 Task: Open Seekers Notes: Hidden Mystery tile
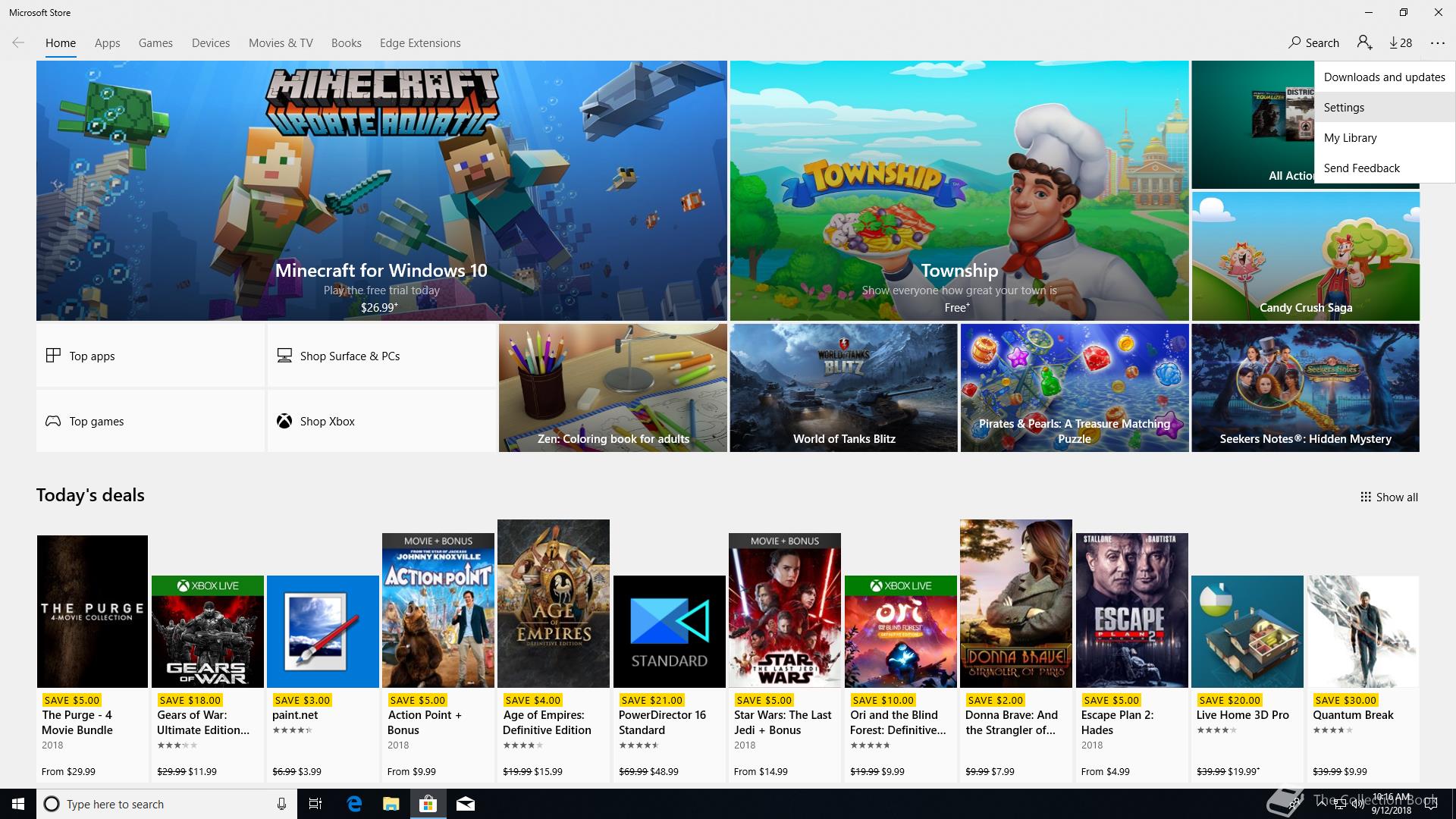[1306, 388]
